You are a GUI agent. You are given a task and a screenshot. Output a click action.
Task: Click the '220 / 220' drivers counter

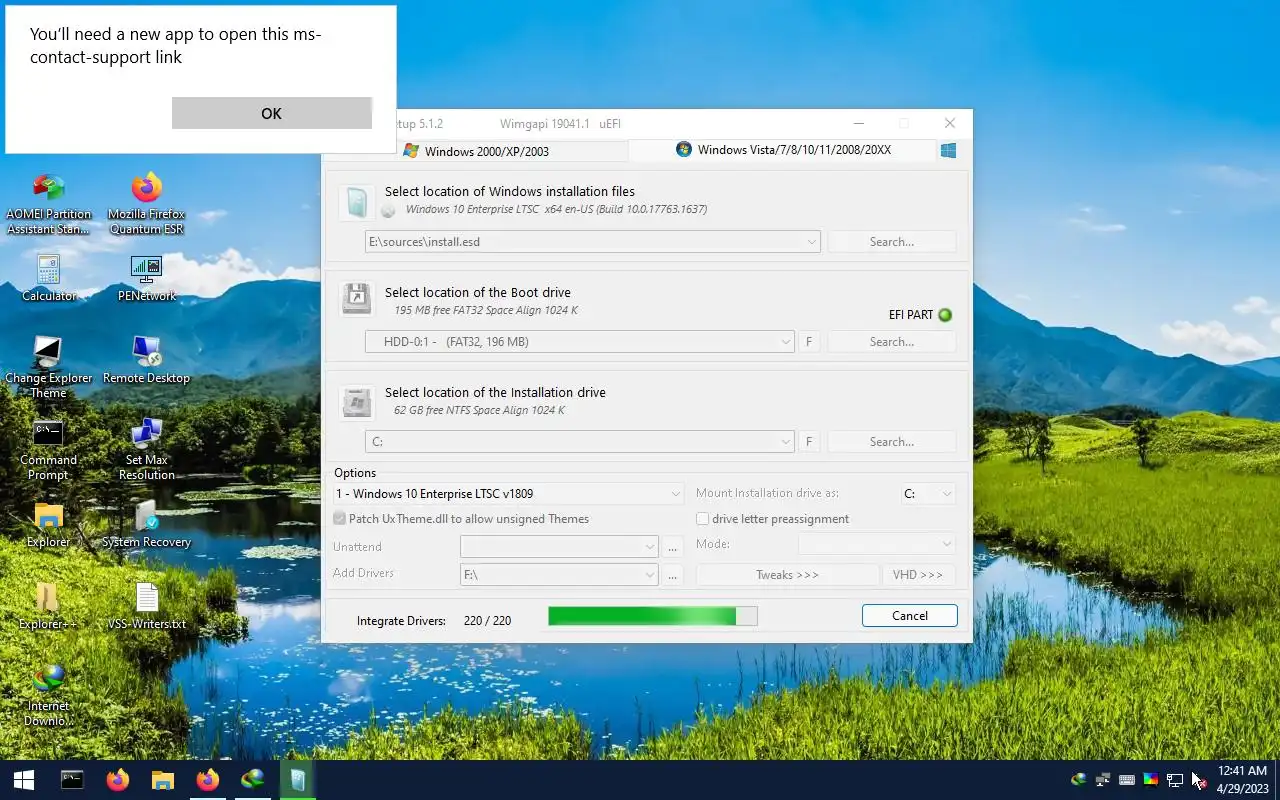click(x=487, y=621)
